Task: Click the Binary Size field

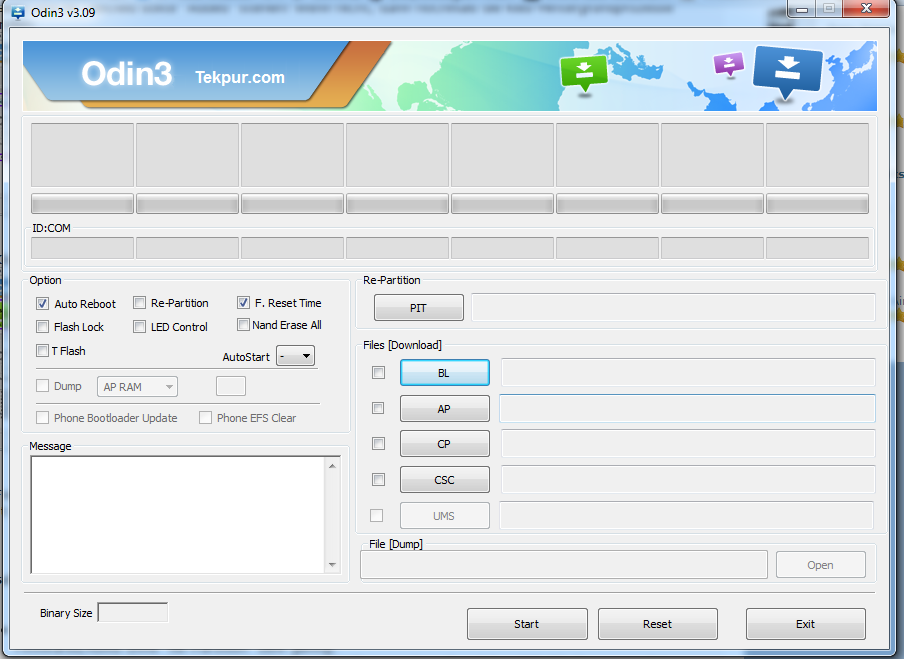Action: pos(133,612)
